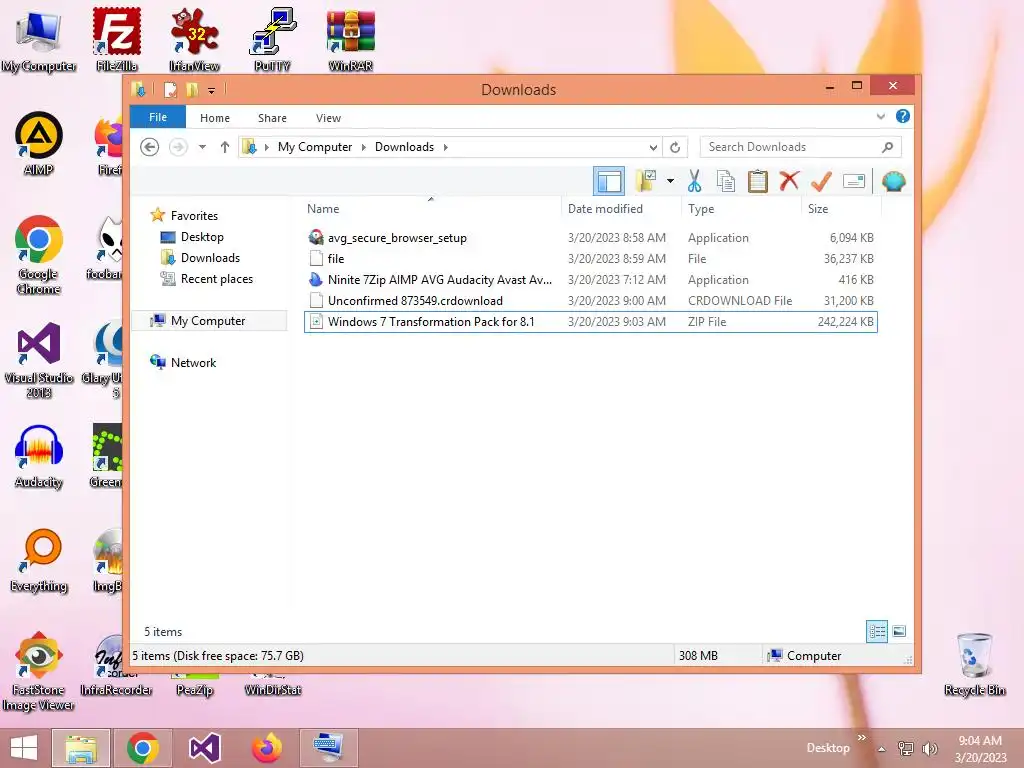Click the Search Downloads field

tap(800, 147)
